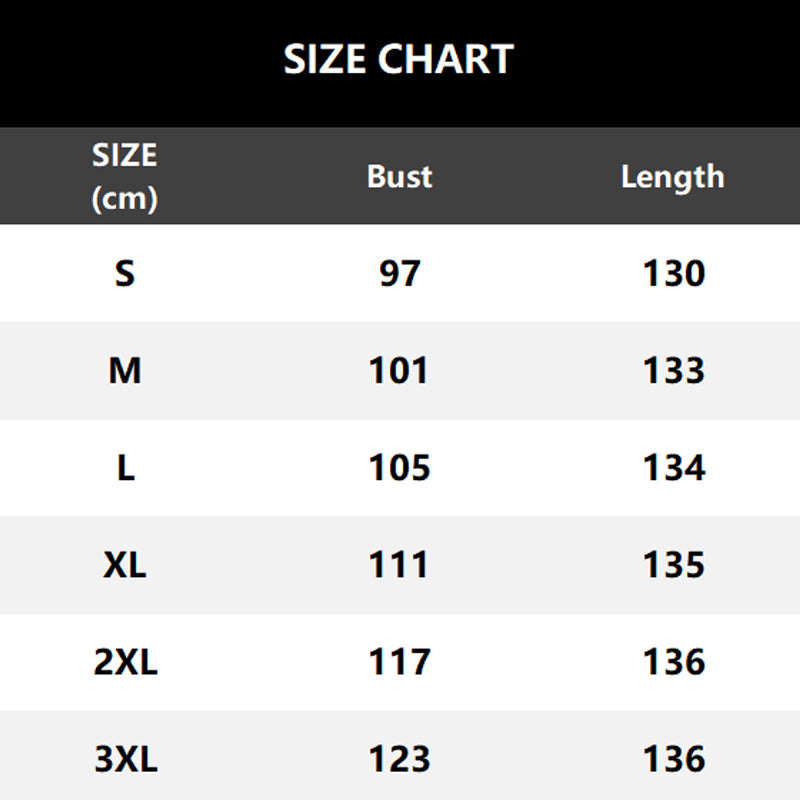Click the SIZE CHART title text
Viewport: 800px width, 800px height.
pyautogui.click(x=398, y=59)
